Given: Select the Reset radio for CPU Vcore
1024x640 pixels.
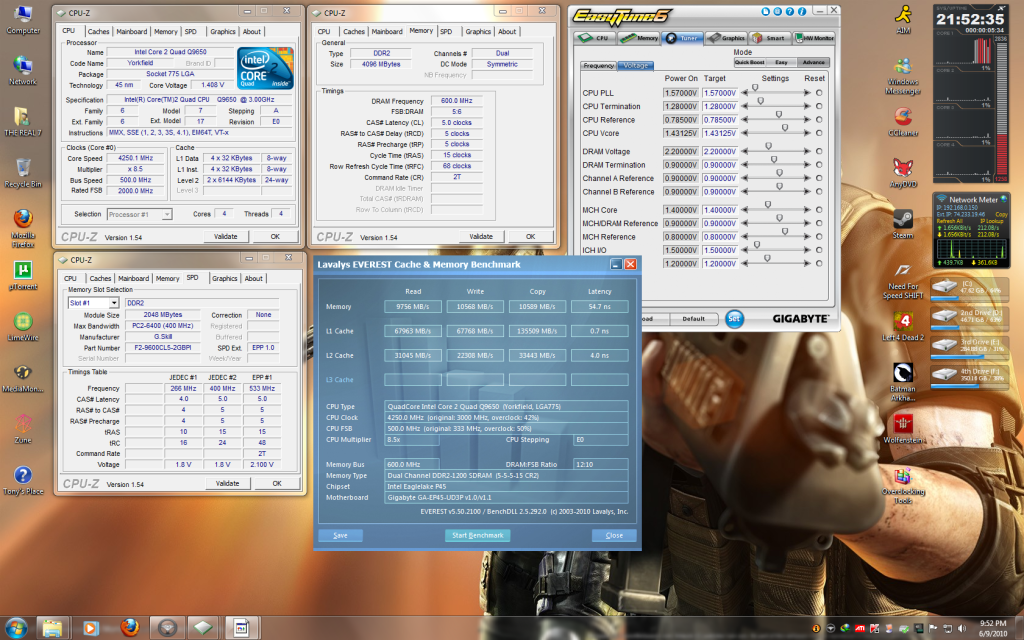Looking at the screenshot, I should coord(819,133).
